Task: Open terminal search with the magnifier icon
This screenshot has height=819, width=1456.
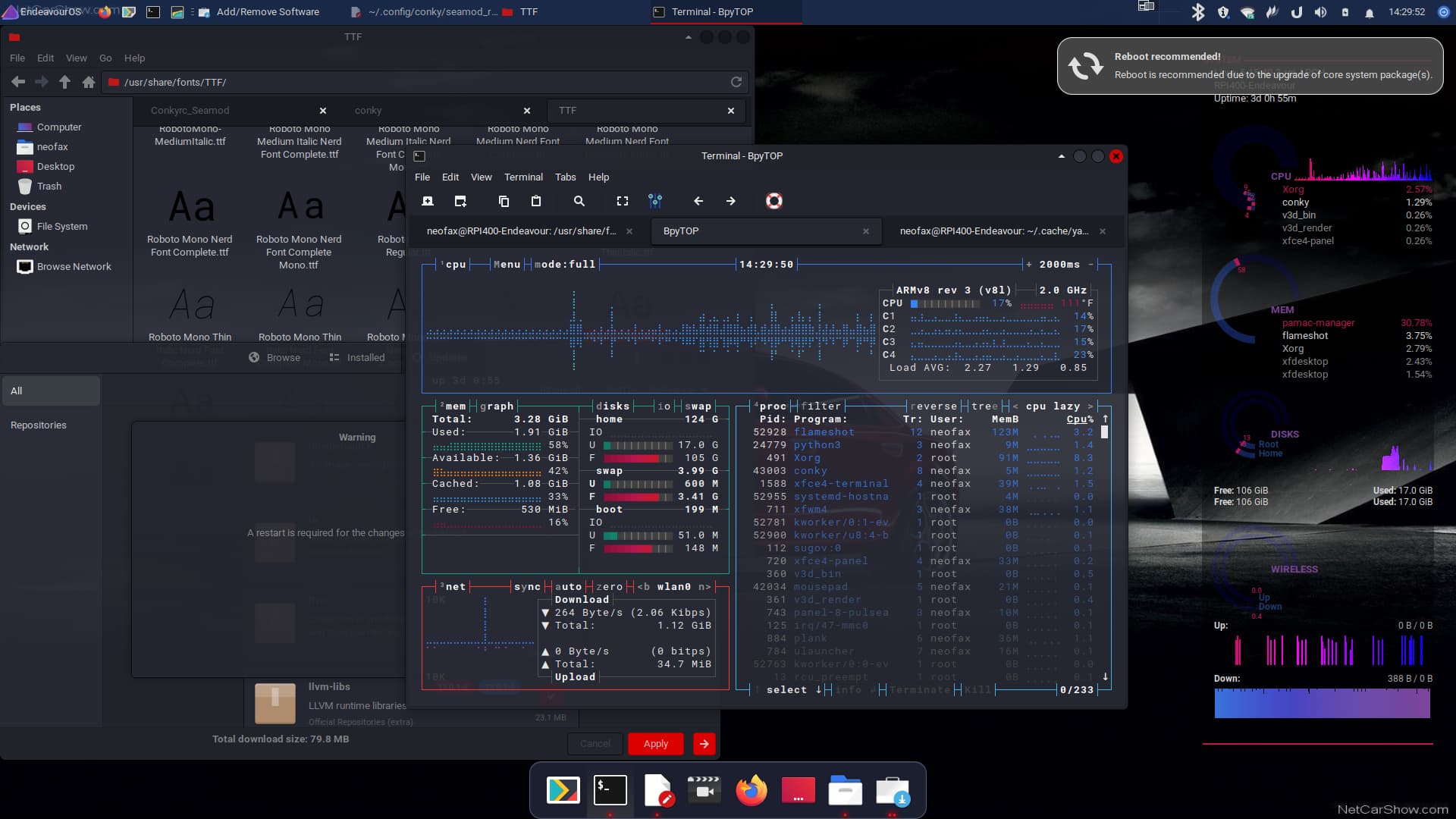Action: [579, 201]
